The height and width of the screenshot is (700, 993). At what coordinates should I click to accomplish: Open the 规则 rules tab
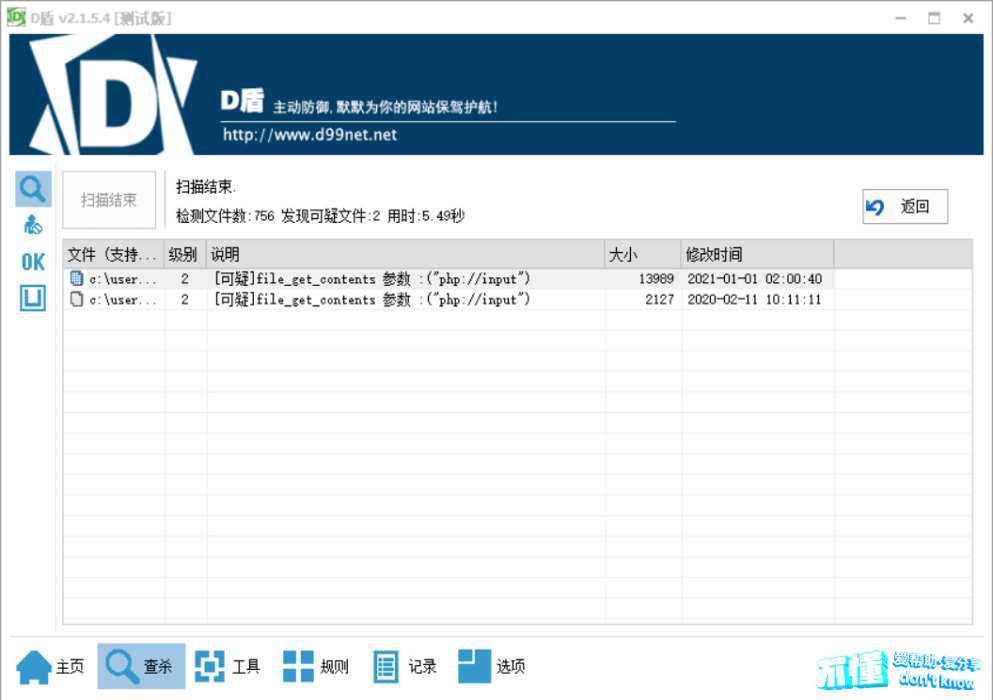pyautogui.click(x=315, y=666)
